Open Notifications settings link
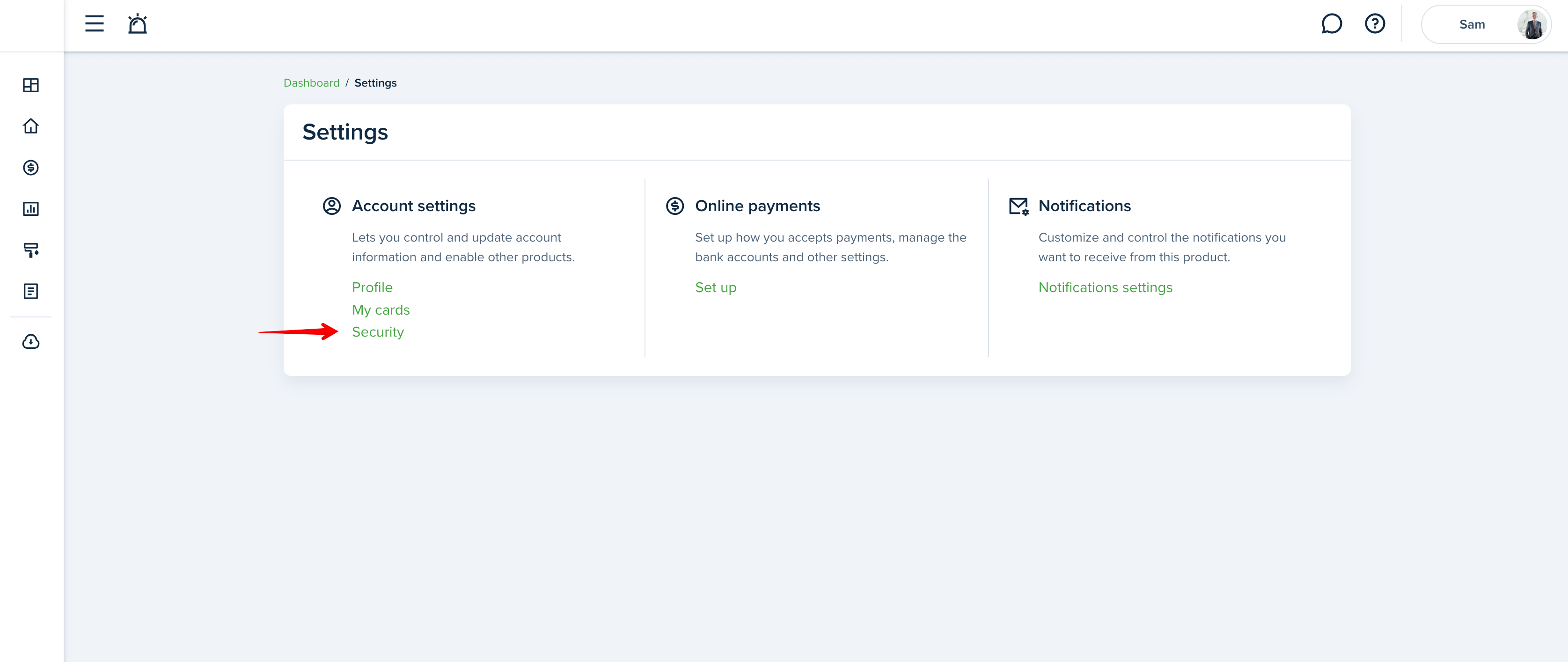 coord(1105,287)
